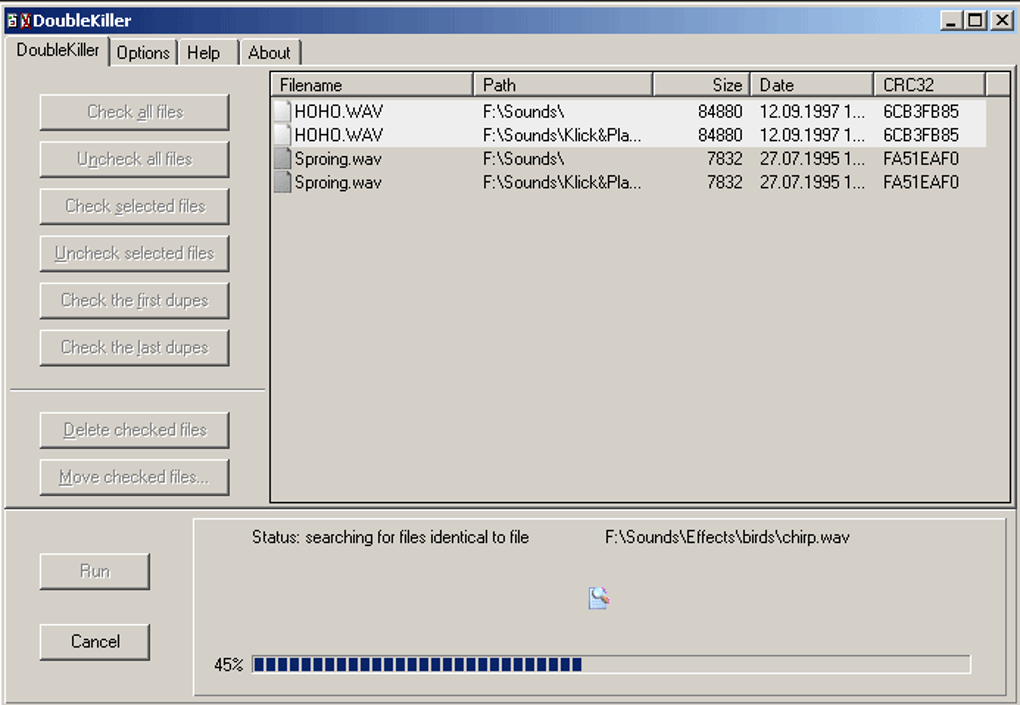Click the Move checked files... button
This screenshot has width=1020, height=705.
[x=135, y=477]
